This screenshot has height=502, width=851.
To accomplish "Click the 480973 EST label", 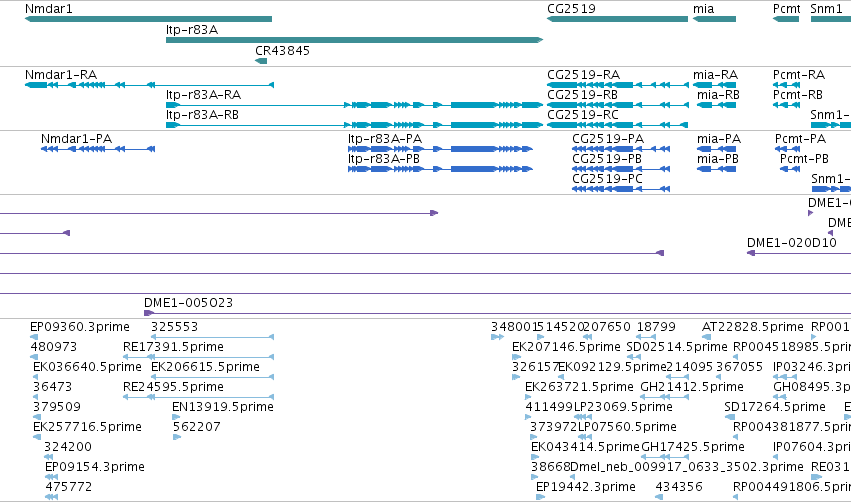I will pyautogui.click(x=54, y=347).
